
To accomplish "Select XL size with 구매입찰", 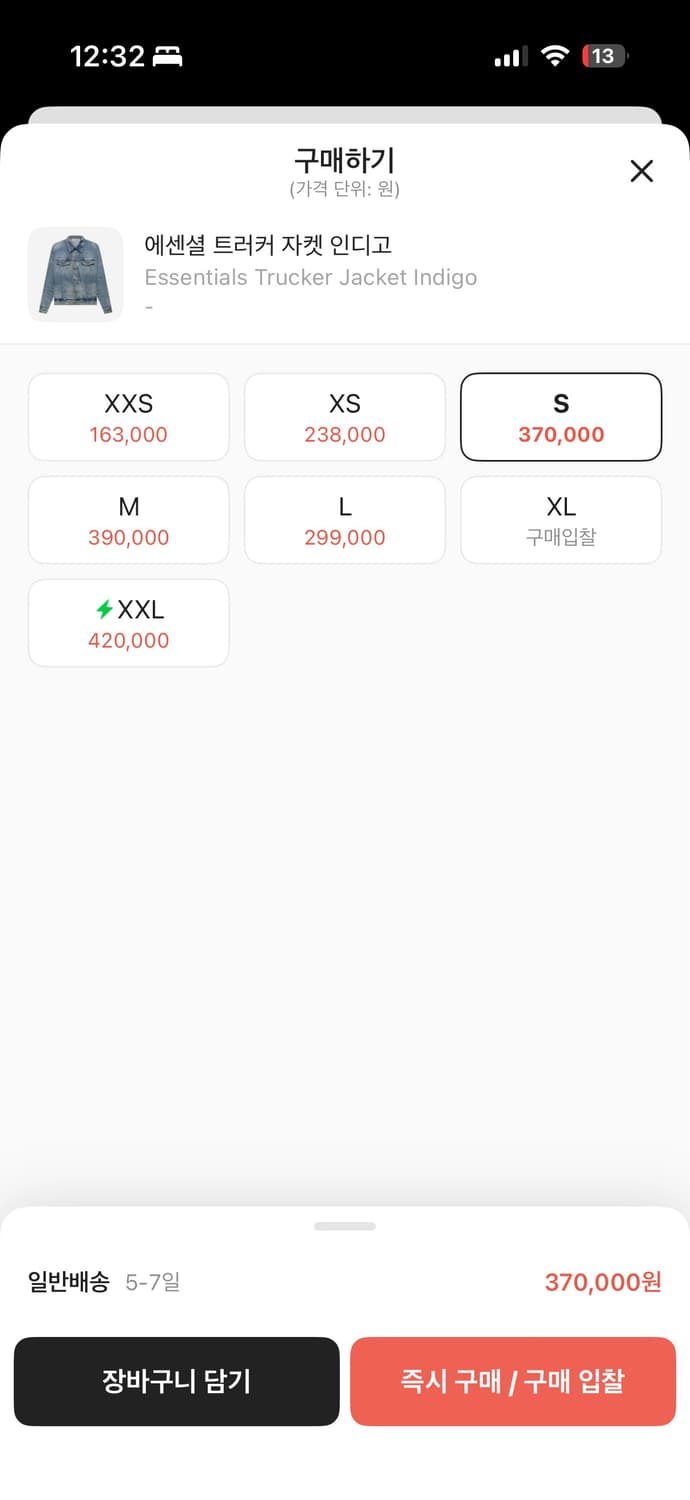I will click(x=561, y=520).
